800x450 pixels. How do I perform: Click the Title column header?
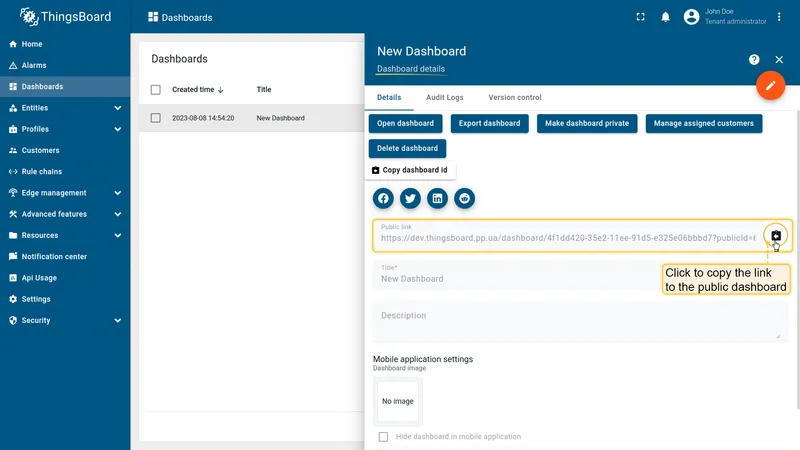pos(264,90)
